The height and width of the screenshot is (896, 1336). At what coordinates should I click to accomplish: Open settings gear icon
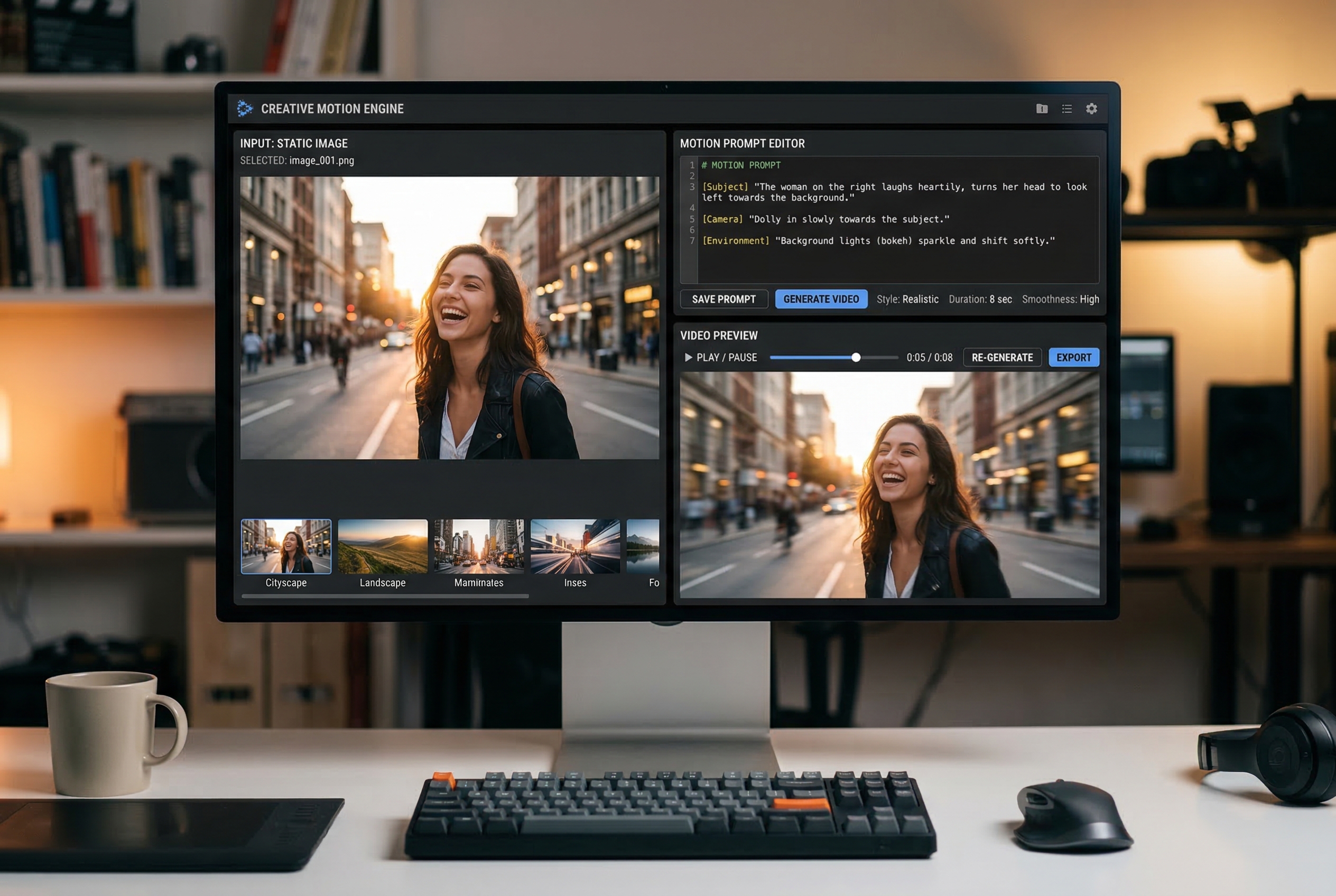tap(1091, 109)
